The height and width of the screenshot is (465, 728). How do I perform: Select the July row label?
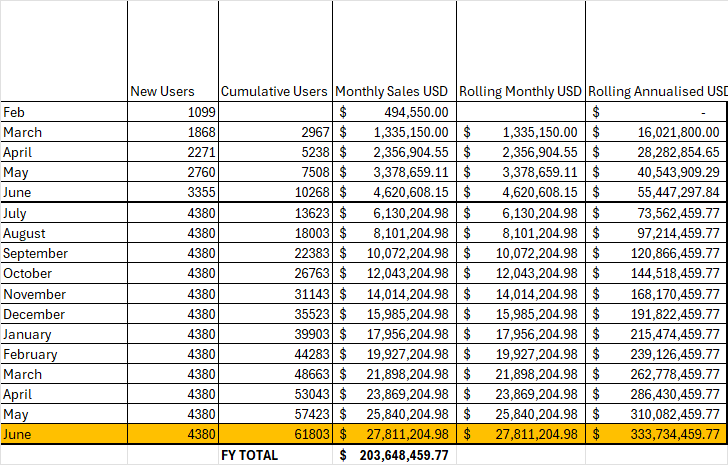64,213
